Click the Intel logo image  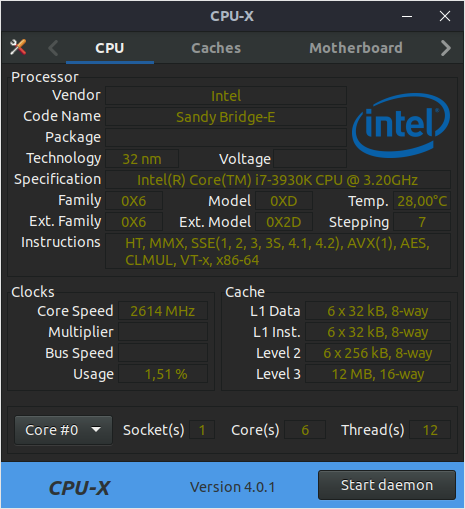pyautogui.click(x=401, y=125)
